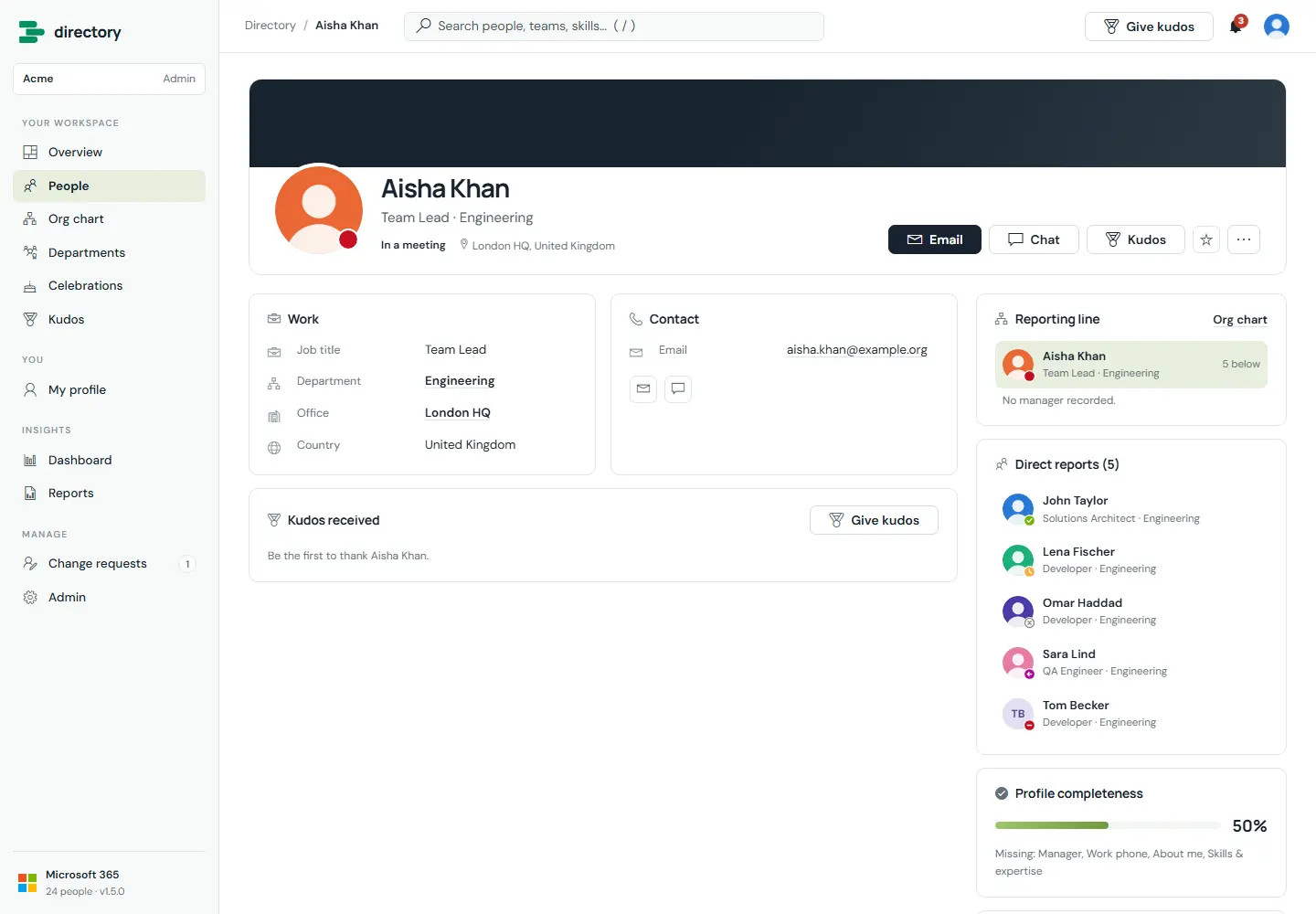1316x914 pixels.
Task: Select Aisha Khan in the reporting line
Action: (x=1131, y=365)
